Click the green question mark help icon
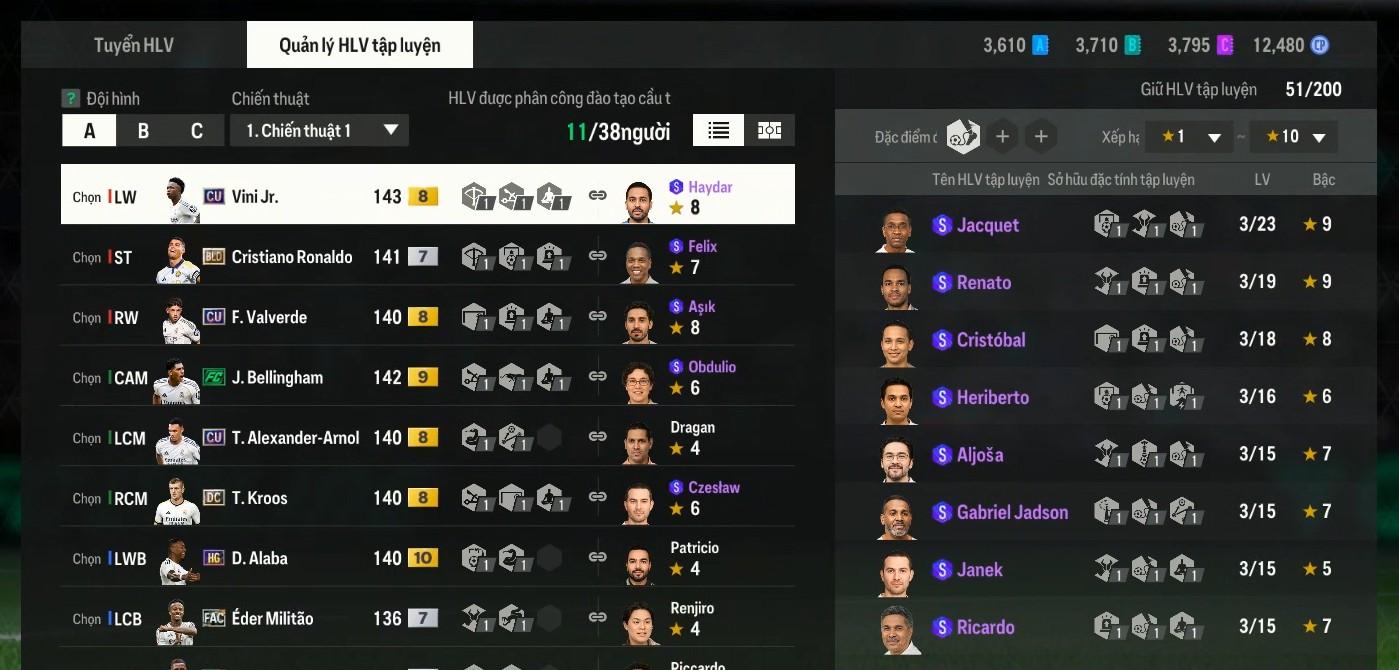This screenshot has height=670, width=1399. 70,98
